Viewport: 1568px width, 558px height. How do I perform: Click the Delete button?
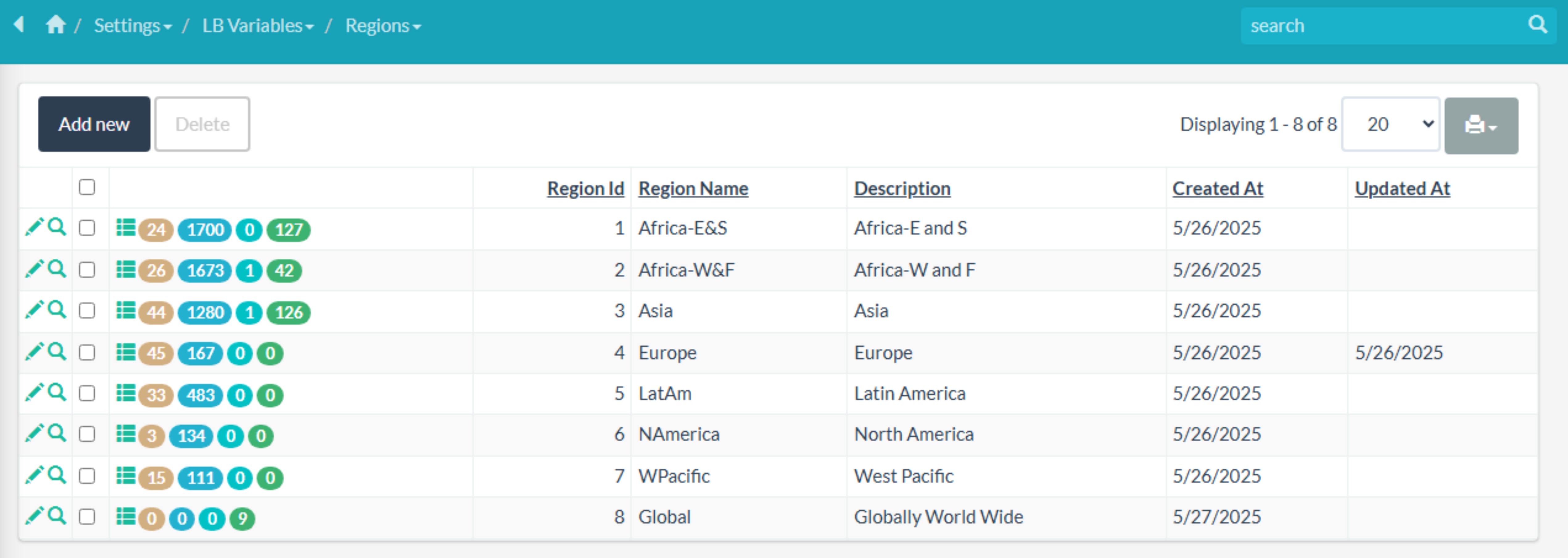[x=202, y=124]
